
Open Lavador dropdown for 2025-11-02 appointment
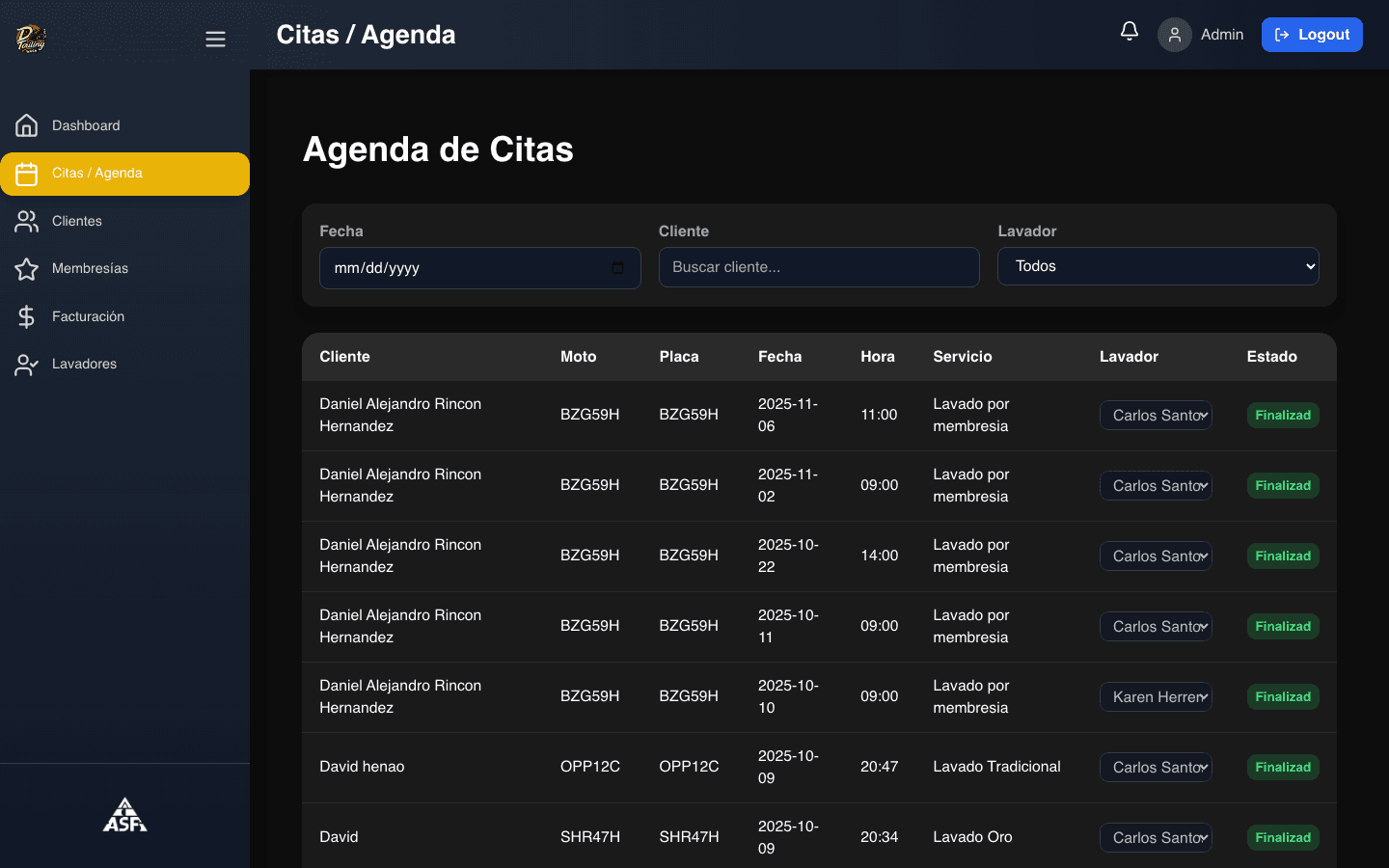tap(1156, 486)
